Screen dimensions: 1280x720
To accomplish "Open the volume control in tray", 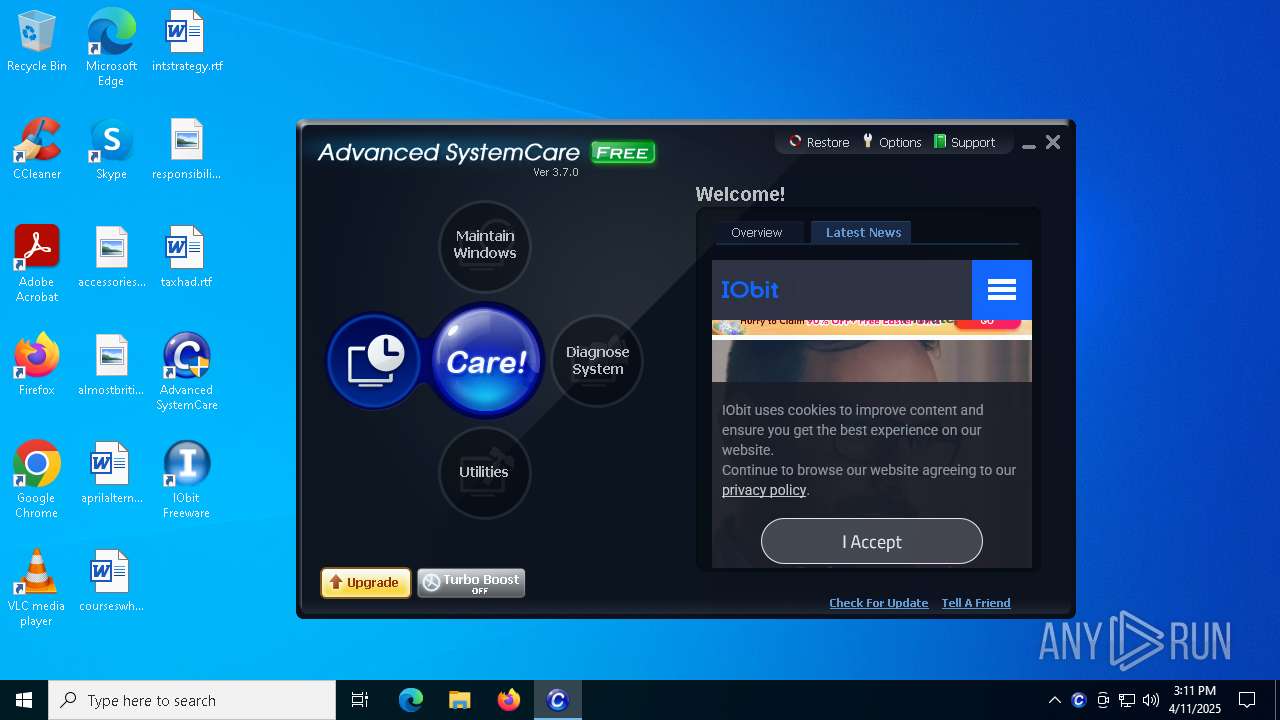I will [1151, 700].
